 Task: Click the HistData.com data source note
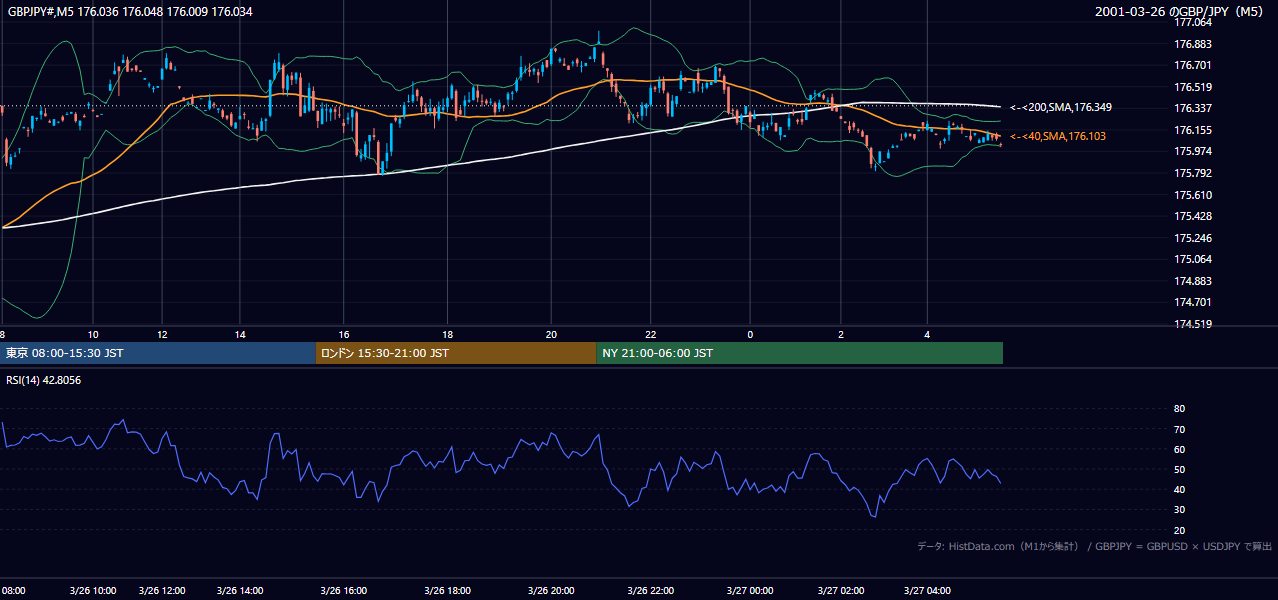click(1094, 546)
